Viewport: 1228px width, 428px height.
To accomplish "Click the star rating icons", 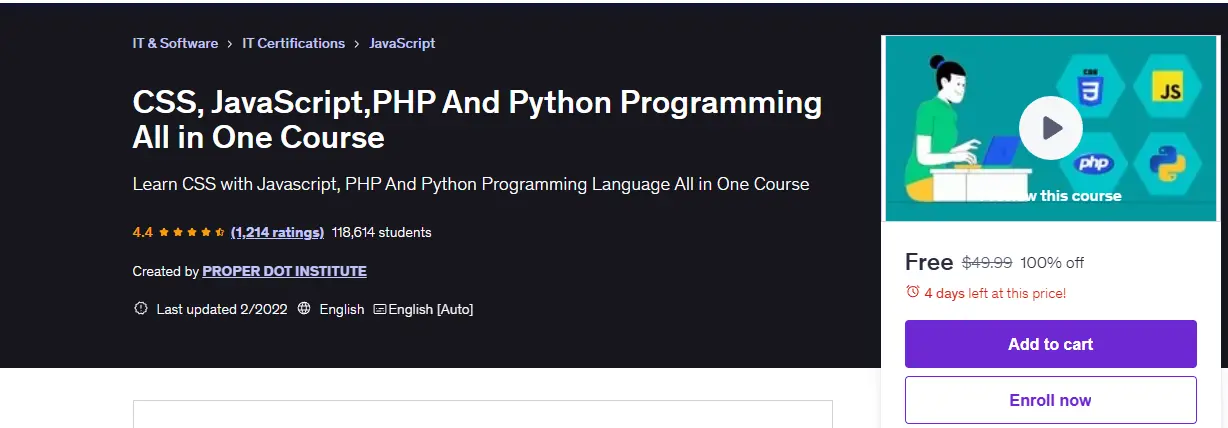I will pos(192,232).
